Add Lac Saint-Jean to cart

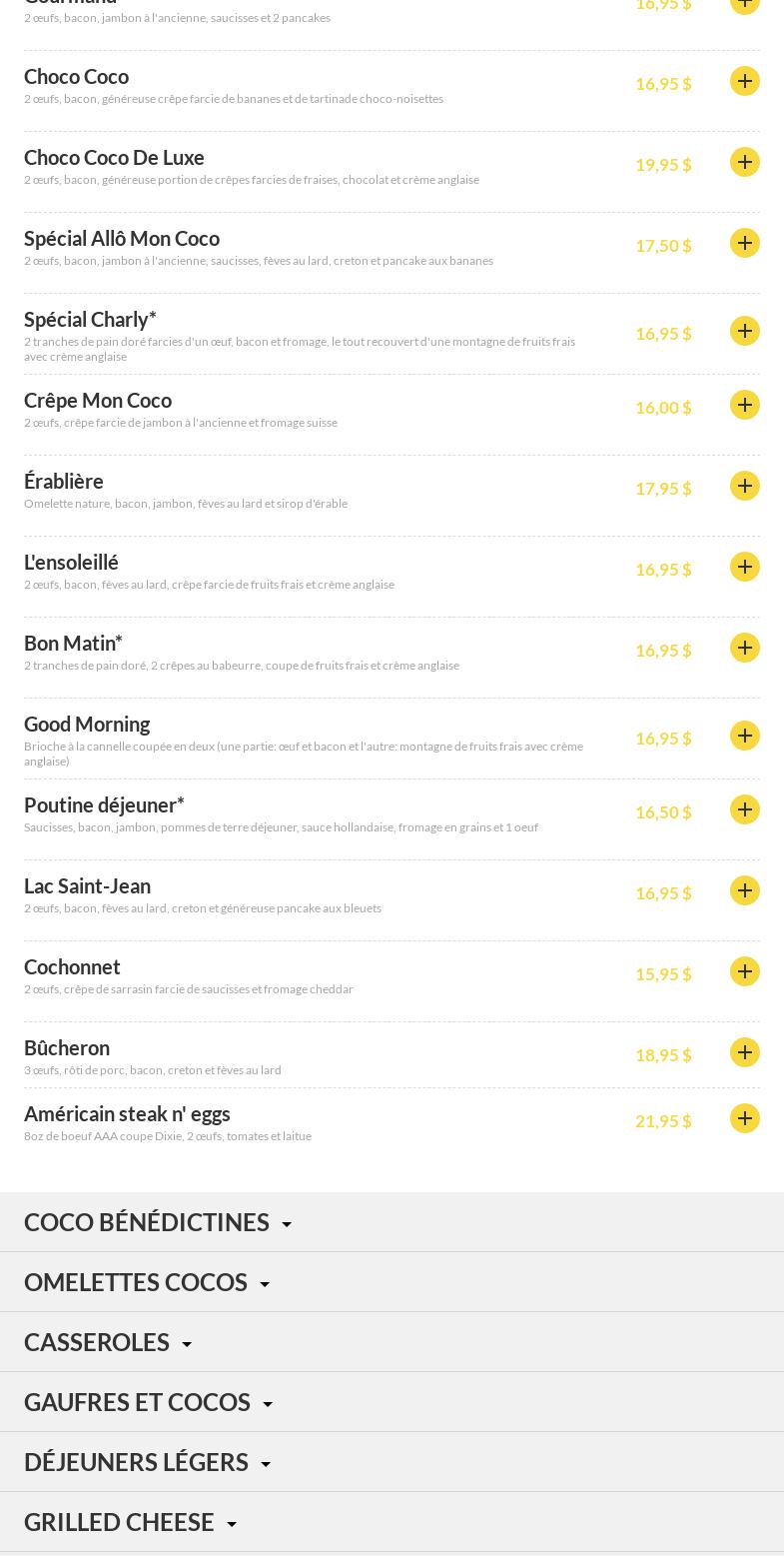[745, 890]
